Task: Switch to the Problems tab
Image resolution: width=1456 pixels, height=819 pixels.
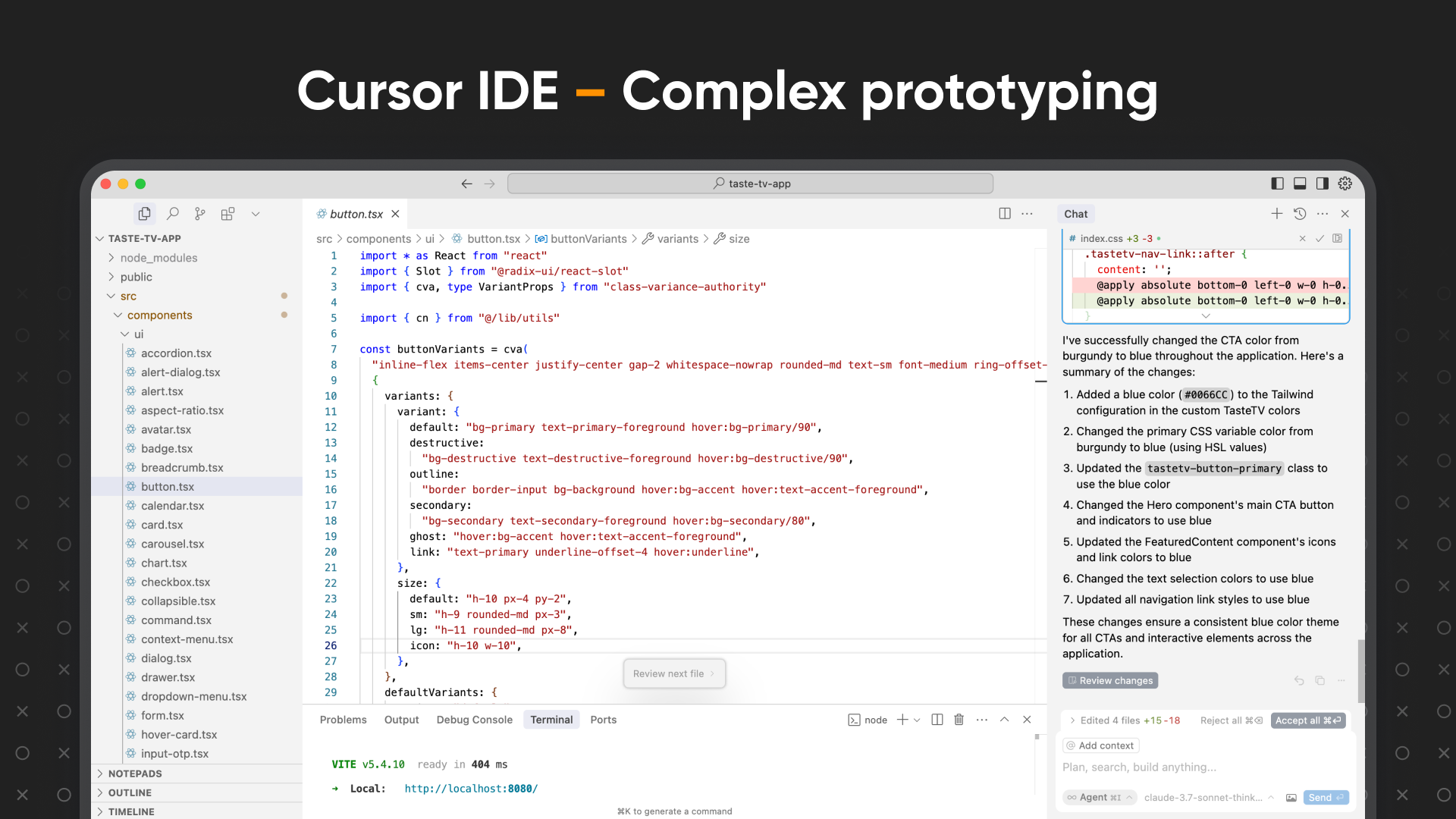Action: (343, 719)
